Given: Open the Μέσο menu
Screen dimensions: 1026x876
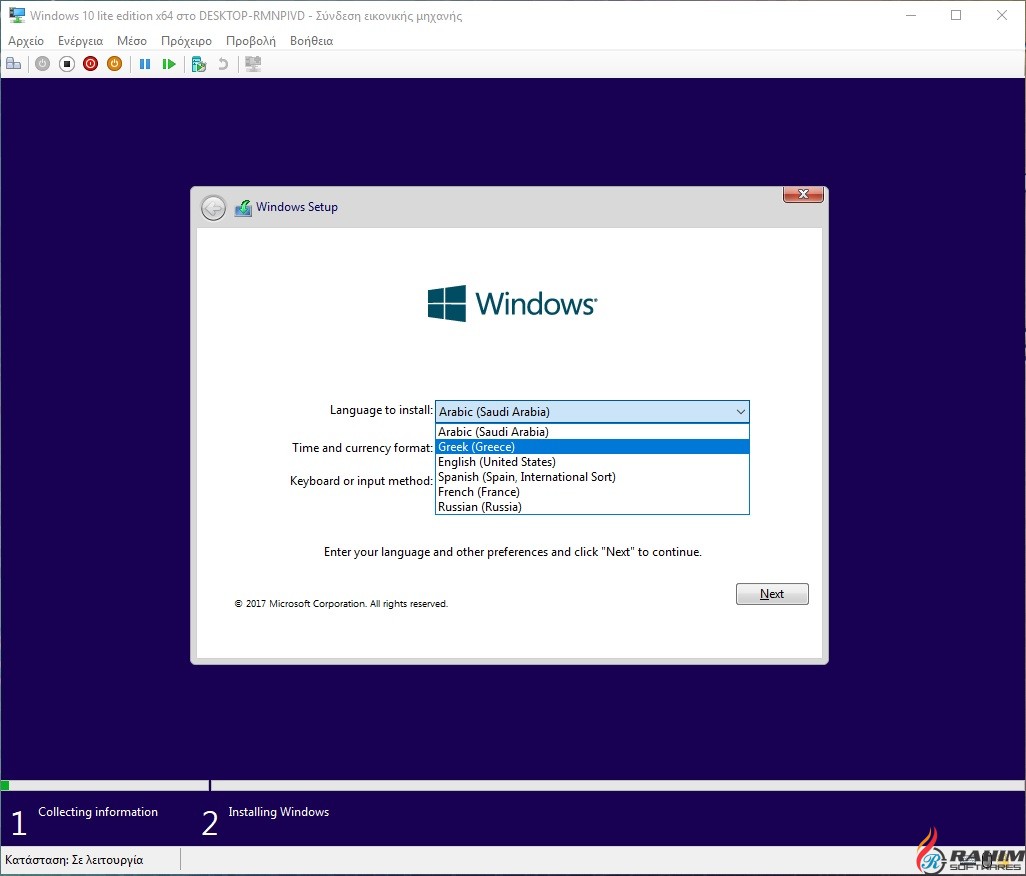Looking at the screenshot, I should [x=132, y=41].
